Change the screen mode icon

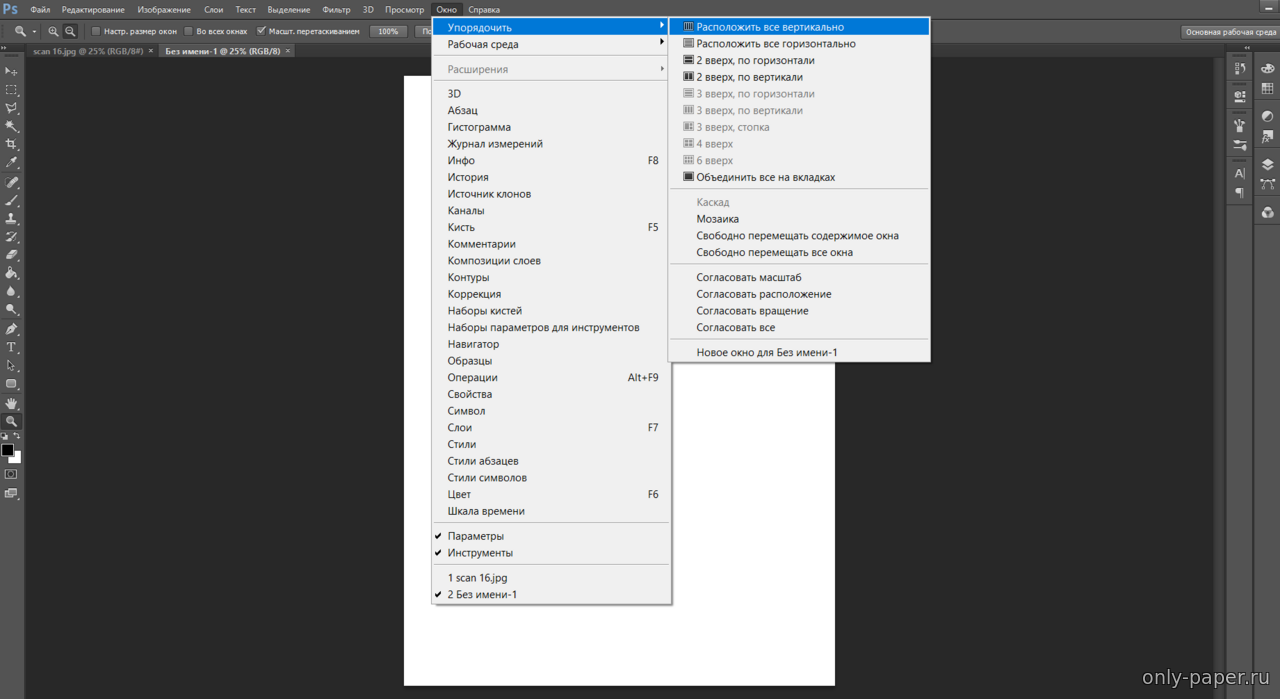[11, 494]
